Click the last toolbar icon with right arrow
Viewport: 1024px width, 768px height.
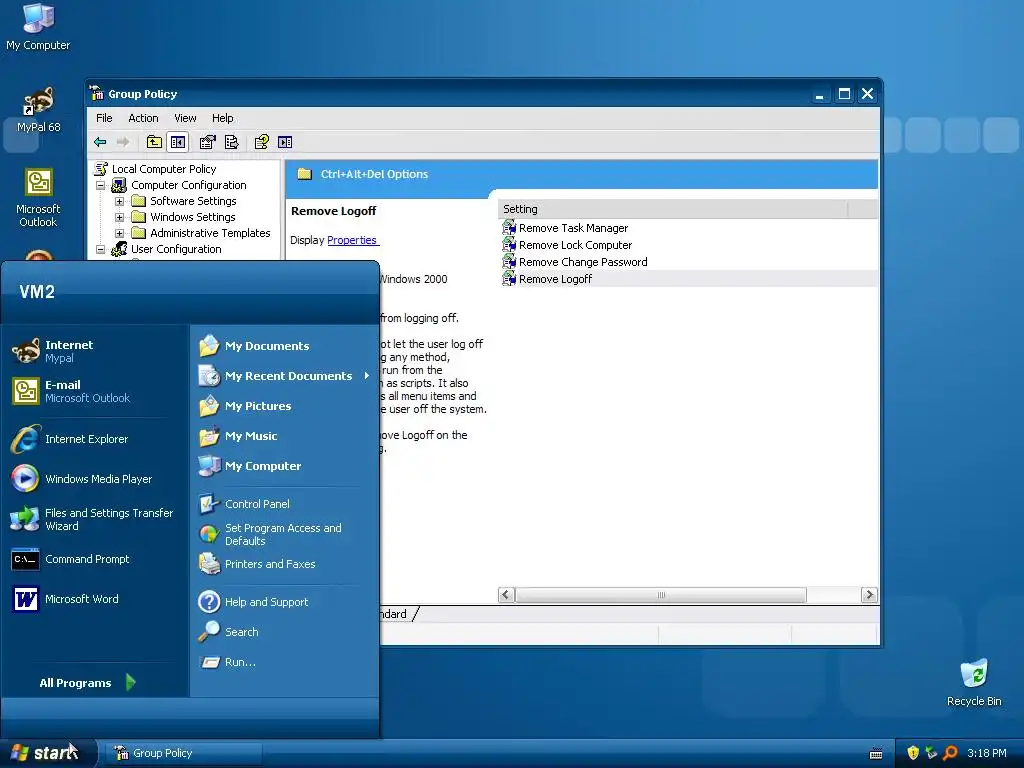pyautogui.click(x=285, y=142)
